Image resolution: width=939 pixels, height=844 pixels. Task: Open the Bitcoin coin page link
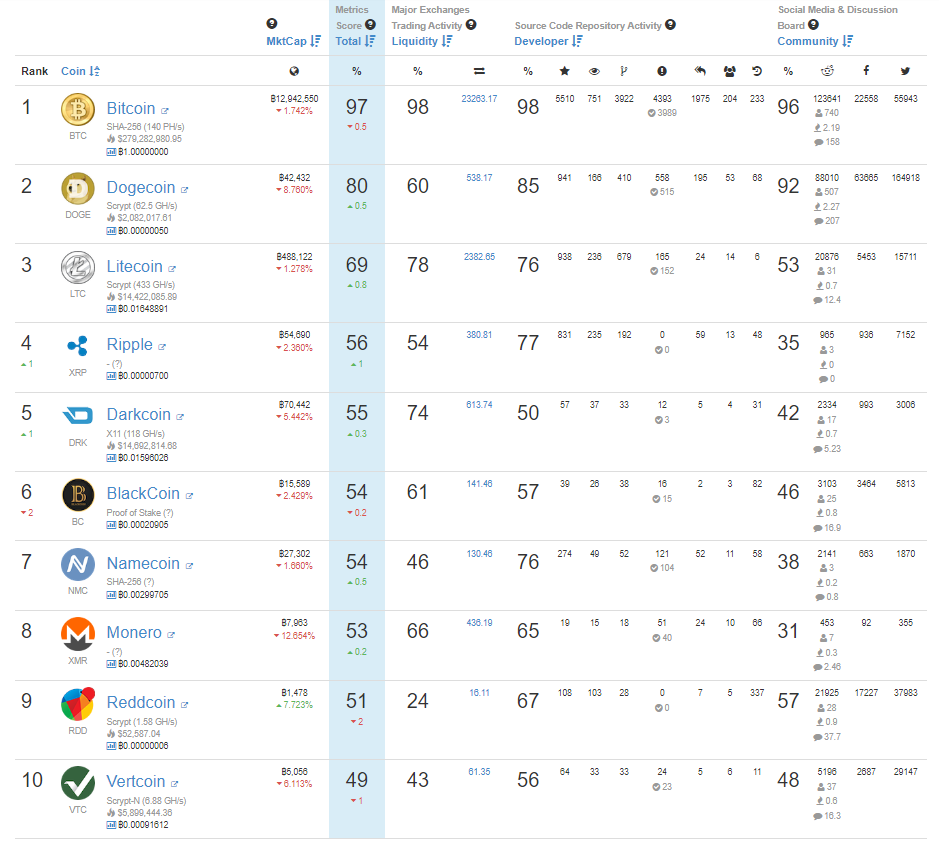pyautogui.click(x=131, y=108)
